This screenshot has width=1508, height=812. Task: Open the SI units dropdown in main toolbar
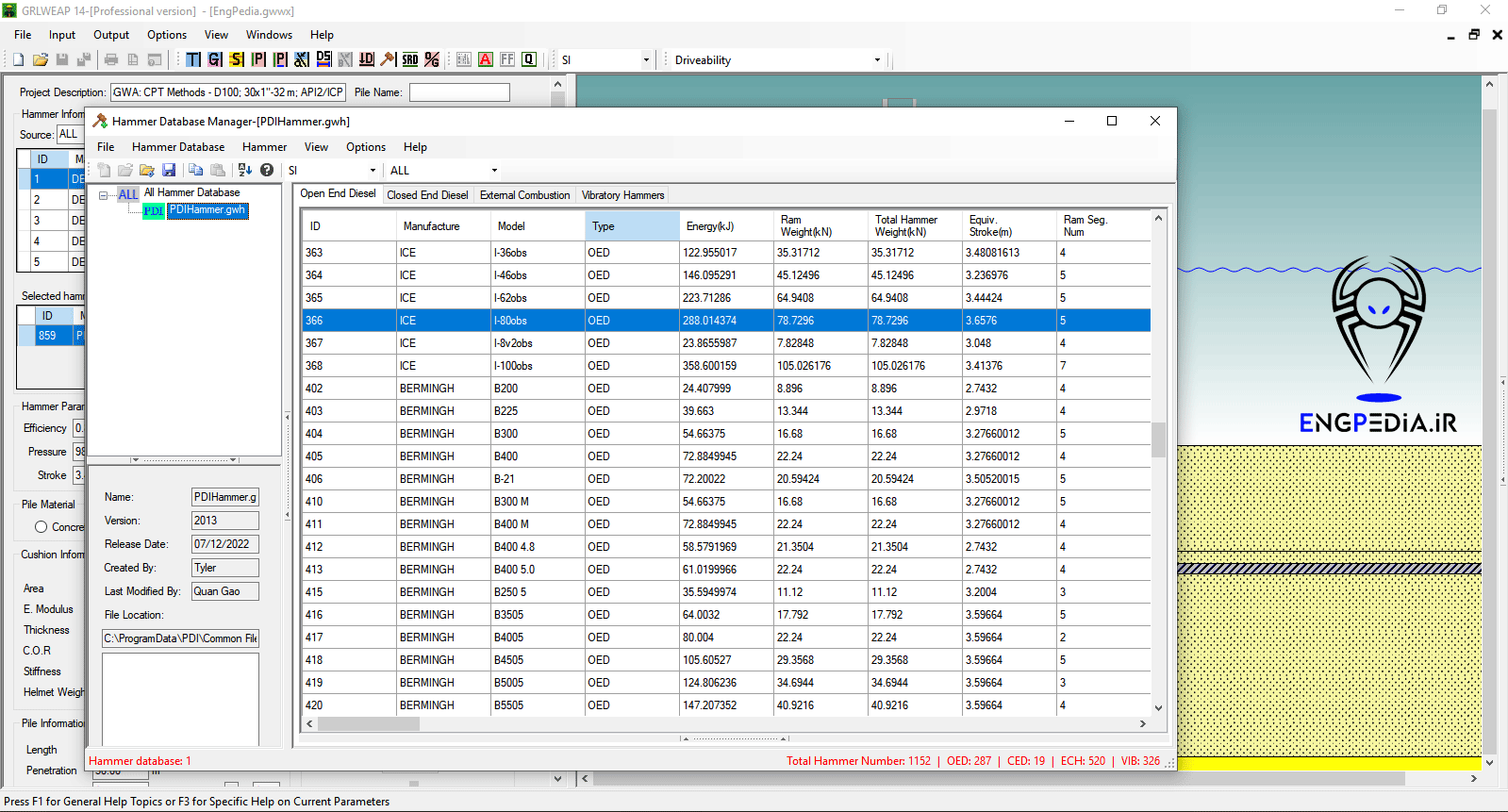tap(646, 60)
